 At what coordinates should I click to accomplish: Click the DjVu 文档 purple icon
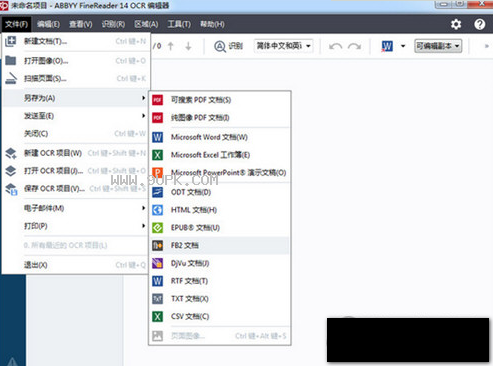point(157,263)
